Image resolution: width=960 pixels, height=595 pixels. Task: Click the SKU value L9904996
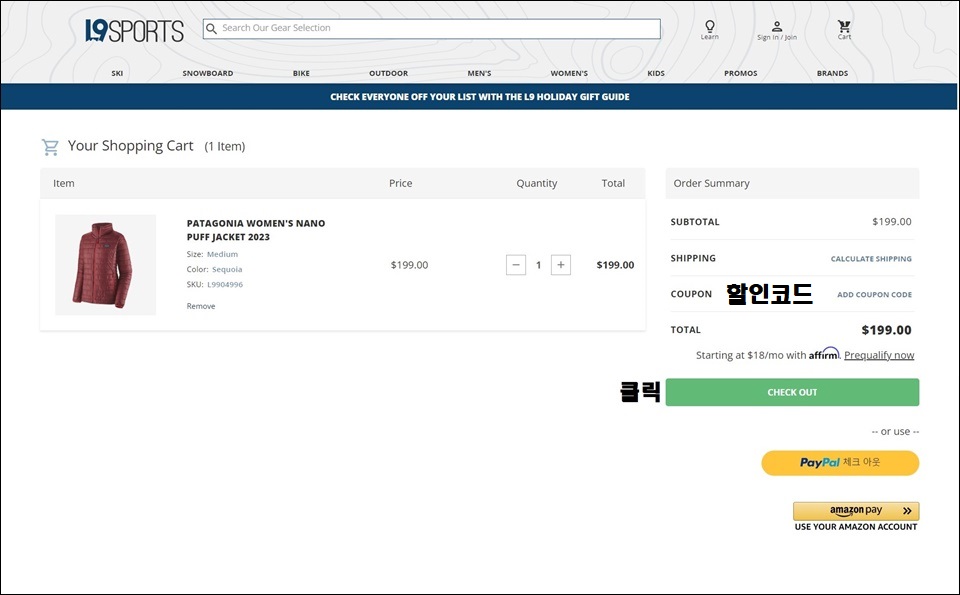pos(225,285)
